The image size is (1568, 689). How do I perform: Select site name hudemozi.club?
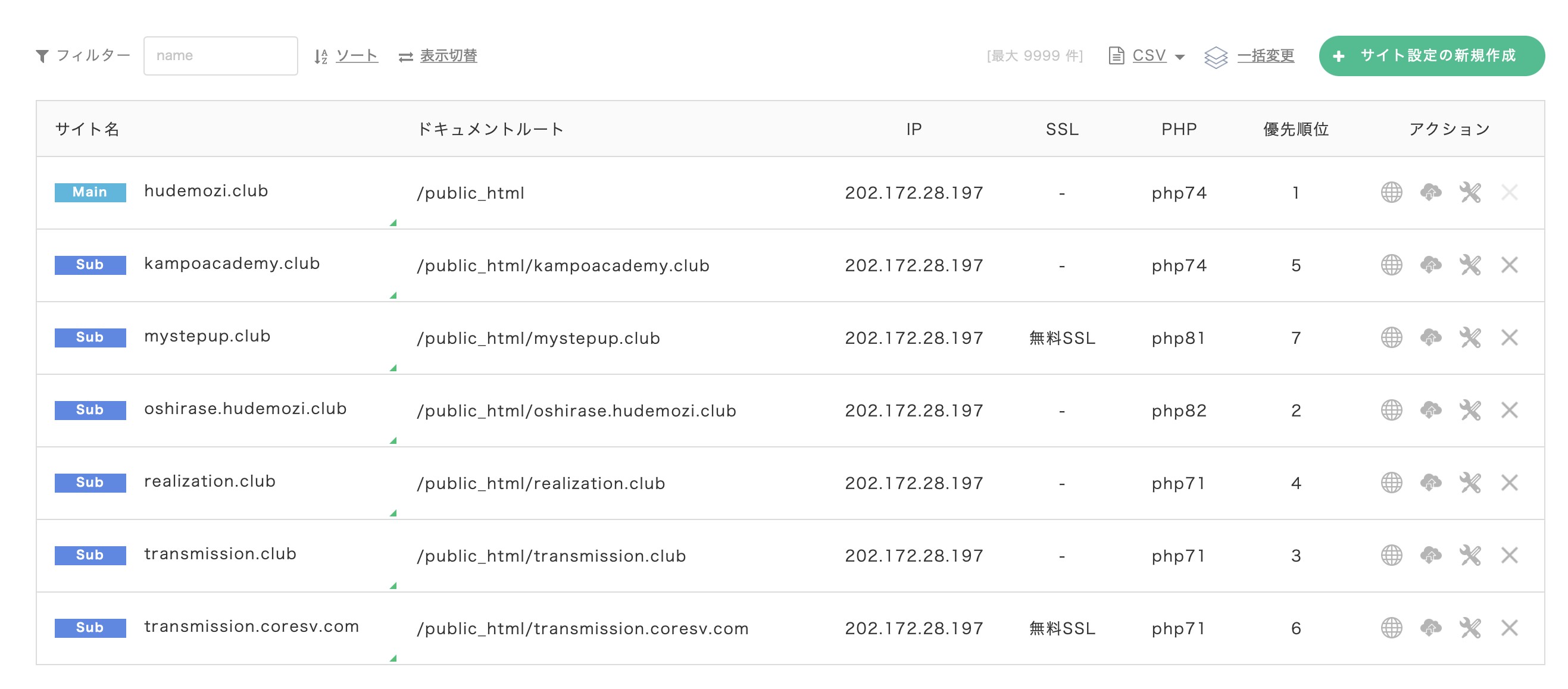206,191
